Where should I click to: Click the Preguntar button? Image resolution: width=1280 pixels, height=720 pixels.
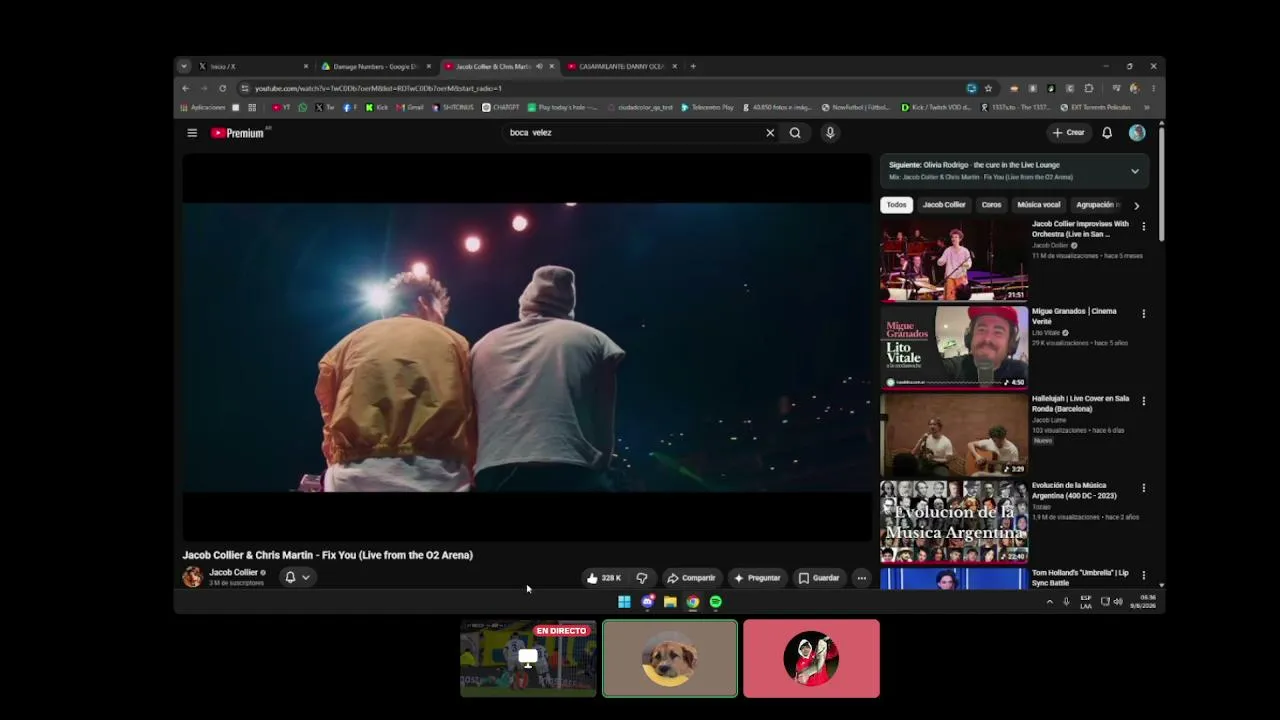pyautogui.click(x=757, y=578)
